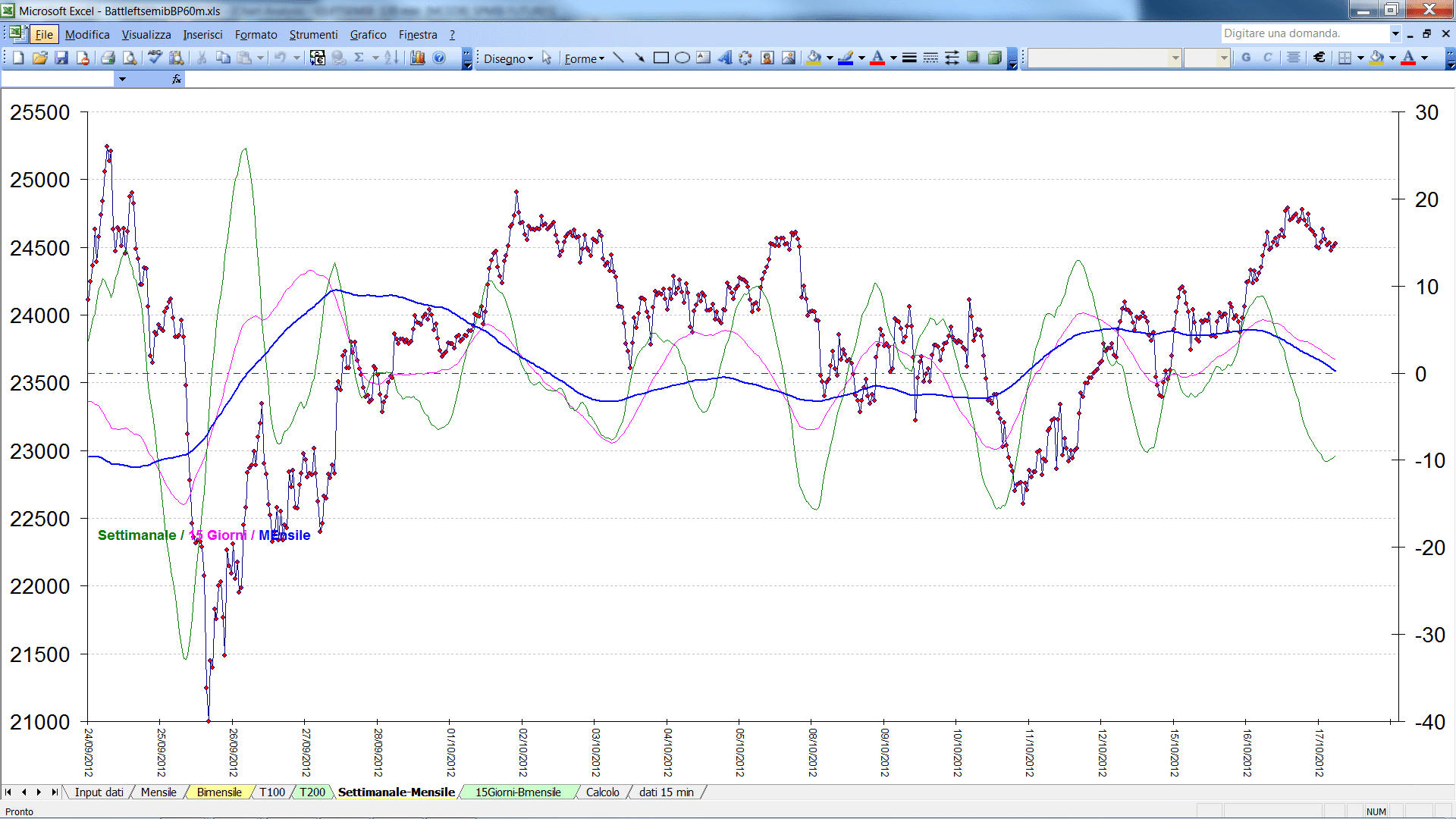
Task: Open the Font size combo box
Action: click(x=1207, y=58)
